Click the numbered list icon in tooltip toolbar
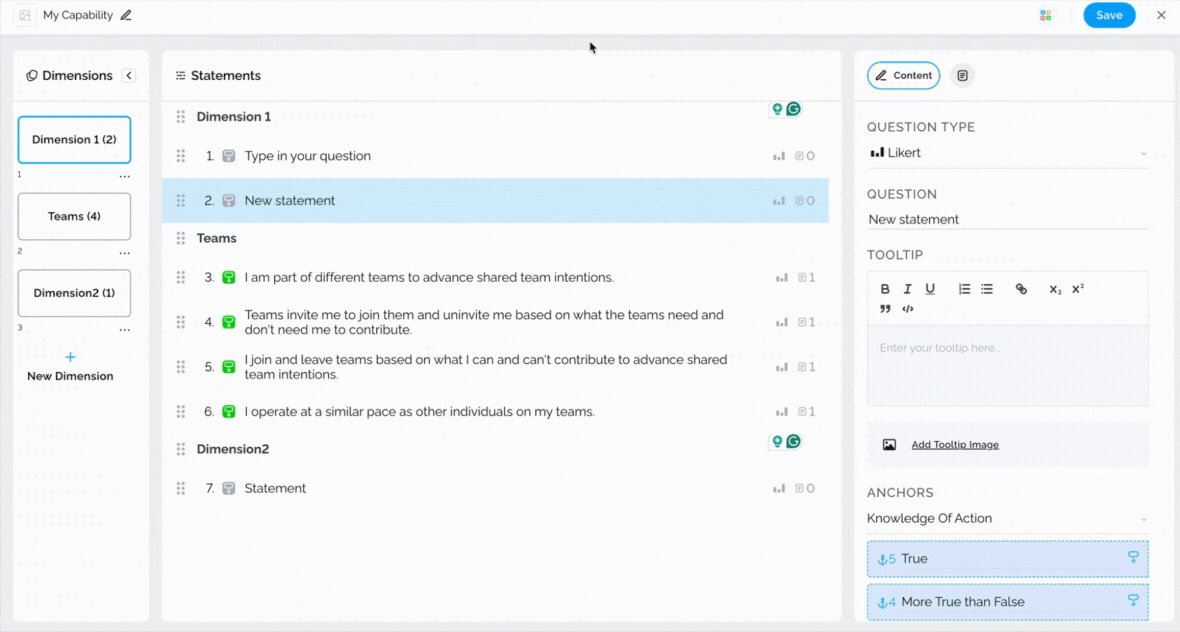 coord(965,289)
